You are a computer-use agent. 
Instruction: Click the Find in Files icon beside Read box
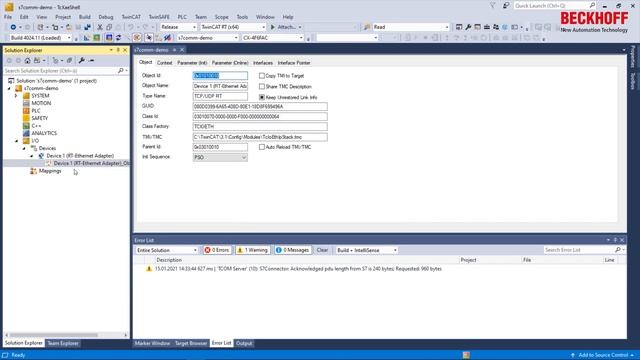click(367, 27)
